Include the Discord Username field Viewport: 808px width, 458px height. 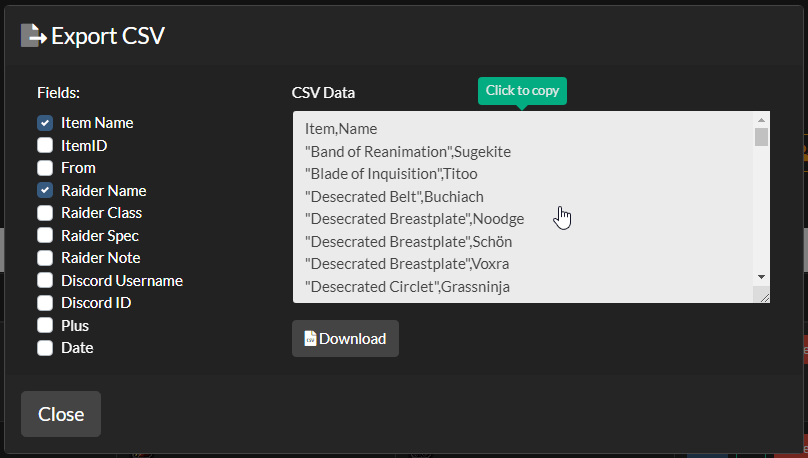pos(45,280)
